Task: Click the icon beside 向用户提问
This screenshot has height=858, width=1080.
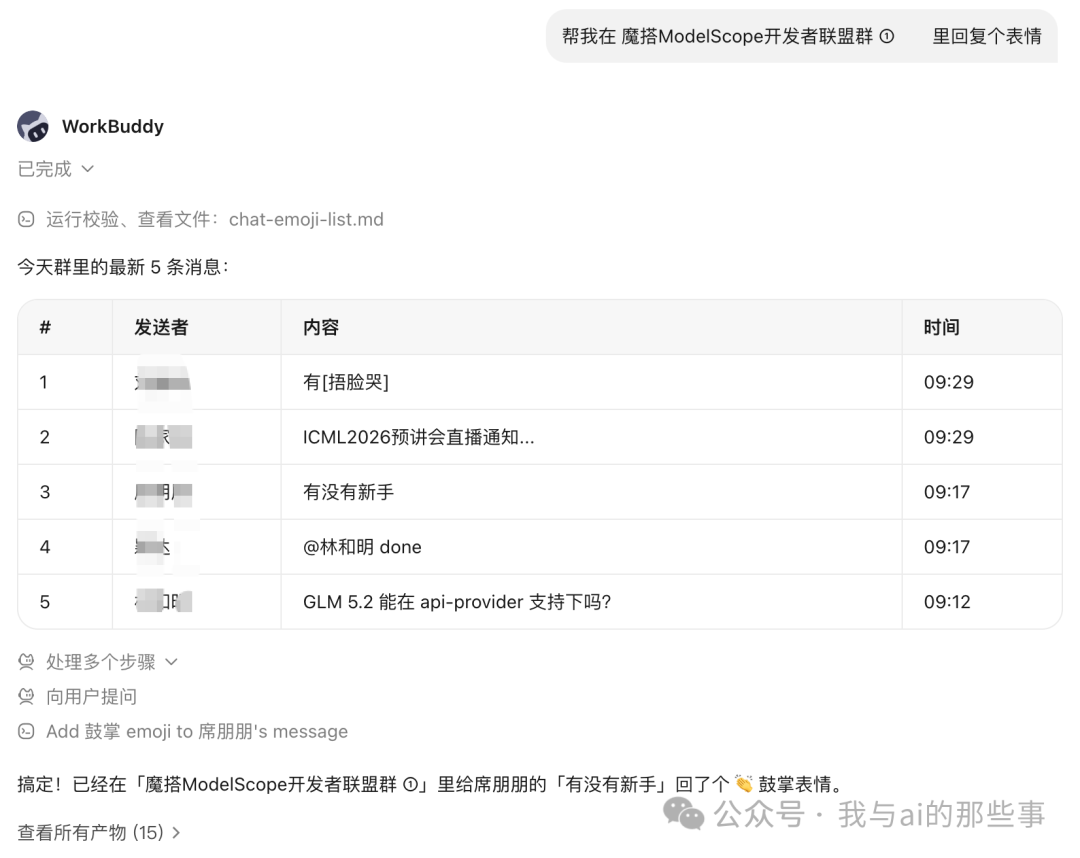Action: (26, 697)
